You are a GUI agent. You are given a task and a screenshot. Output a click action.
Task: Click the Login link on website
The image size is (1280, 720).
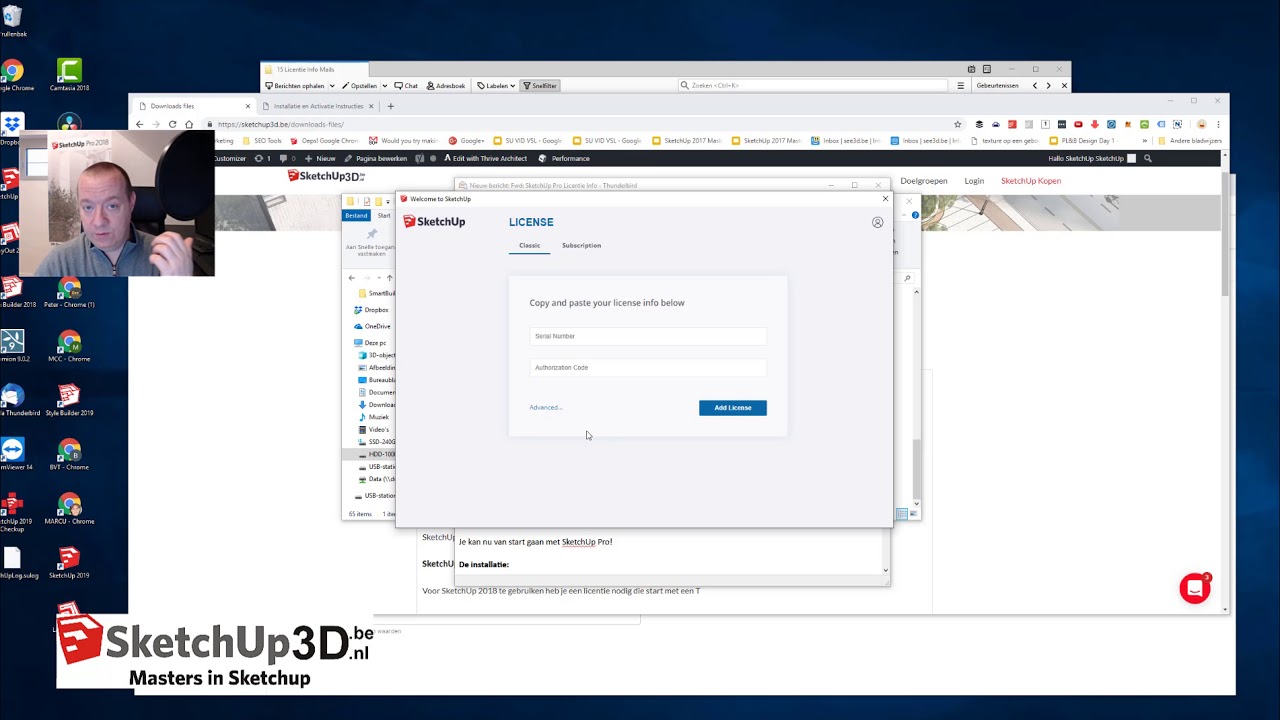[974, 181]
